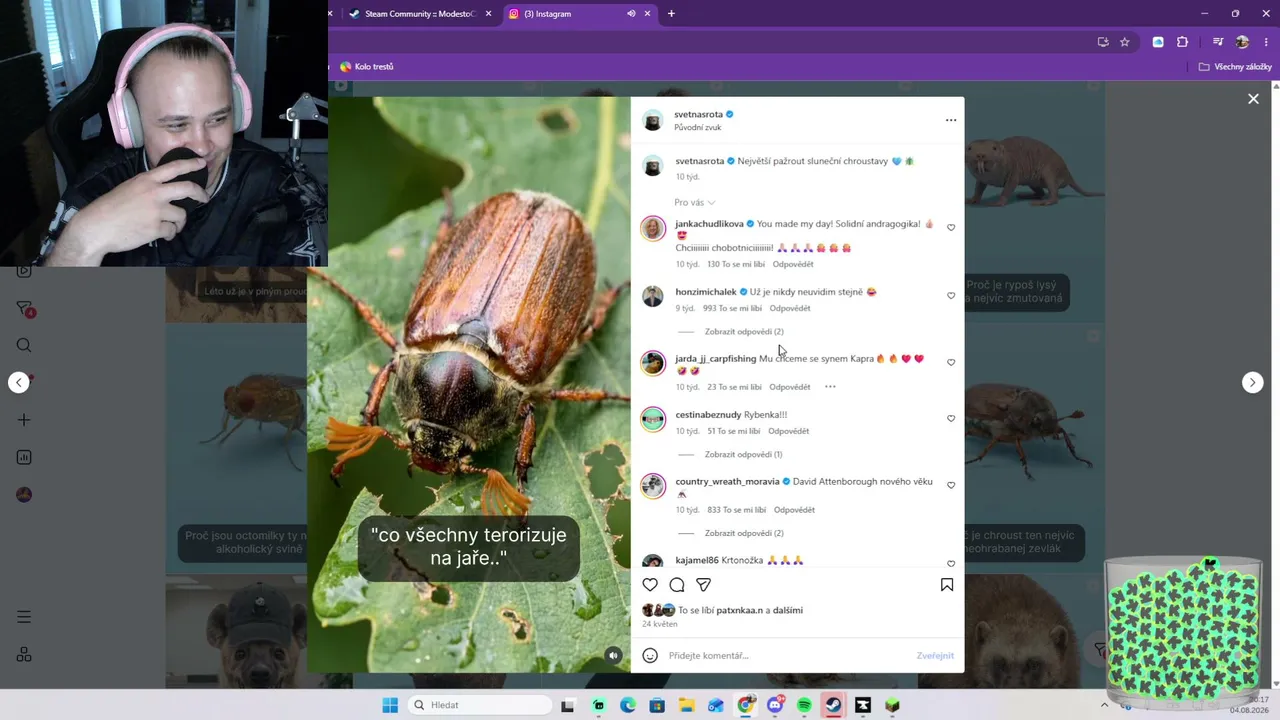Open Instagram search in the left sidebar
Viewport: 1280px width, 720px height.
click(24, 346)
